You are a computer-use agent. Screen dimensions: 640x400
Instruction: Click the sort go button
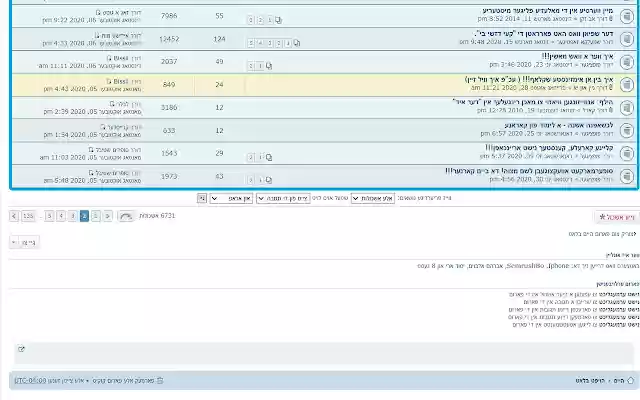click(202, 198)
